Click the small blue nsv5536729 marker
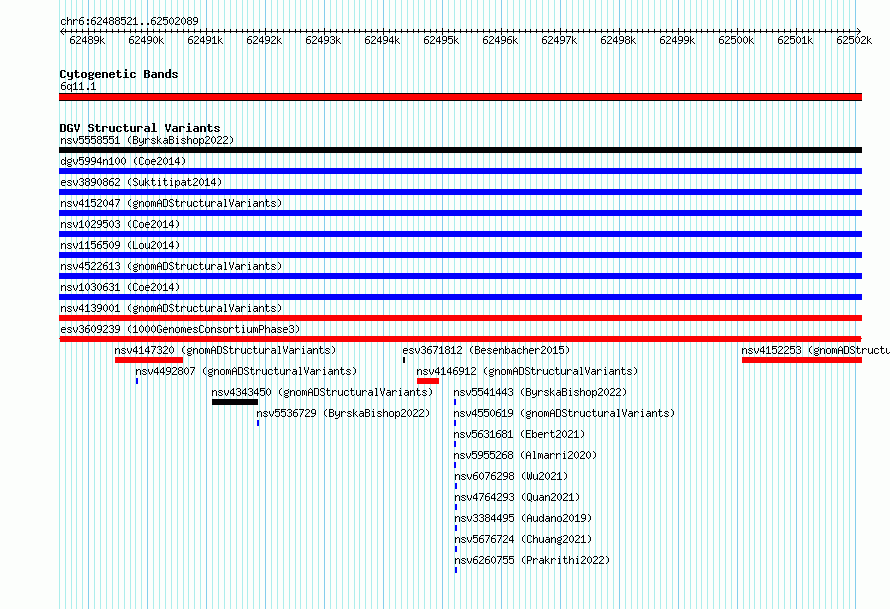This screenshot has width=890, height=609. click(x=258, y=423)
